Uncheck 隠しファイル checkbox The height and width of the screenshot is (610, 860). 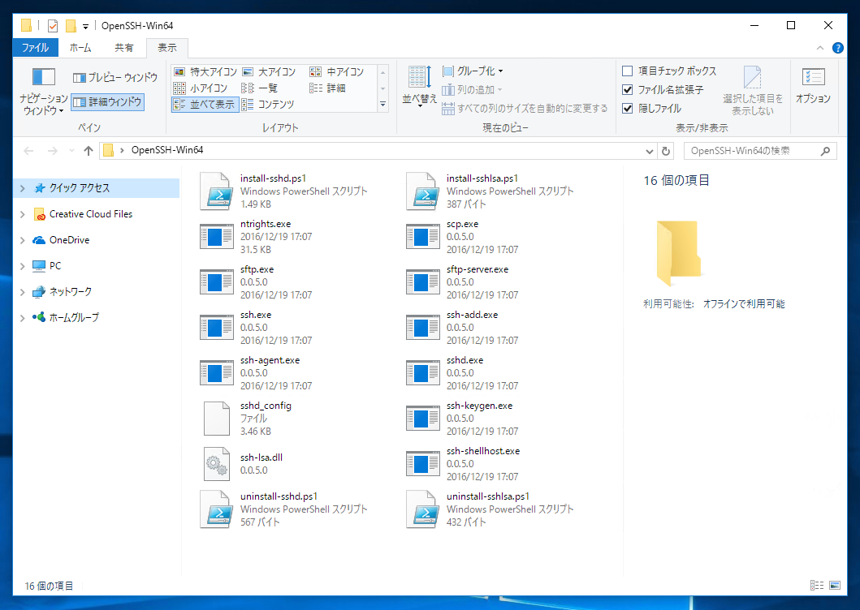click(x=627, y=108)
